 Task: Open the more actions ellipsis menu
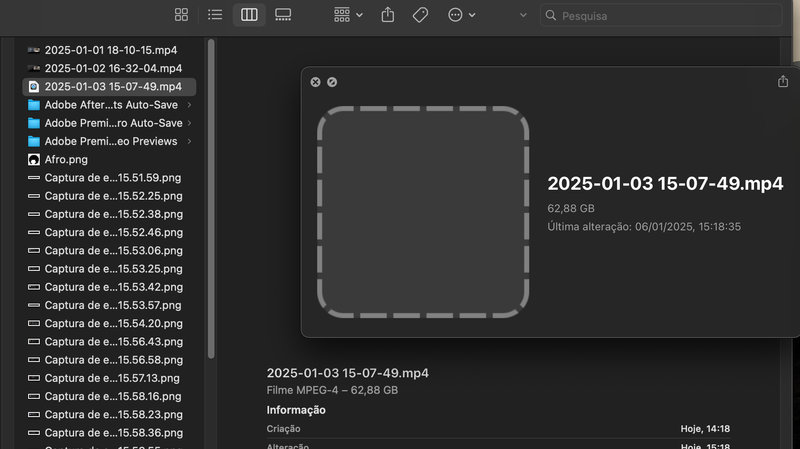point(461,15)
